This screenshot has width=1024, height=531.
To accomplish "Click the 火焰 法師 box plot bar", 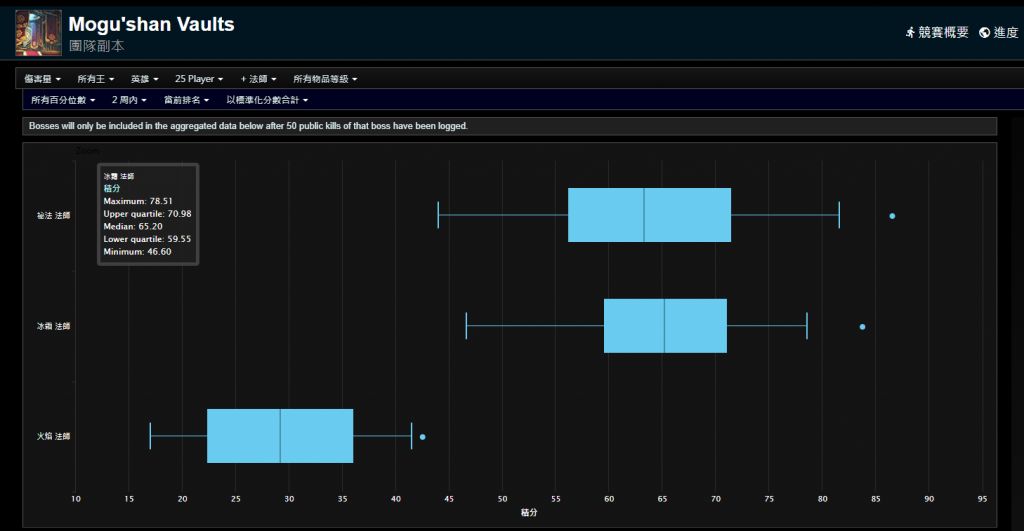I will 280,436.
